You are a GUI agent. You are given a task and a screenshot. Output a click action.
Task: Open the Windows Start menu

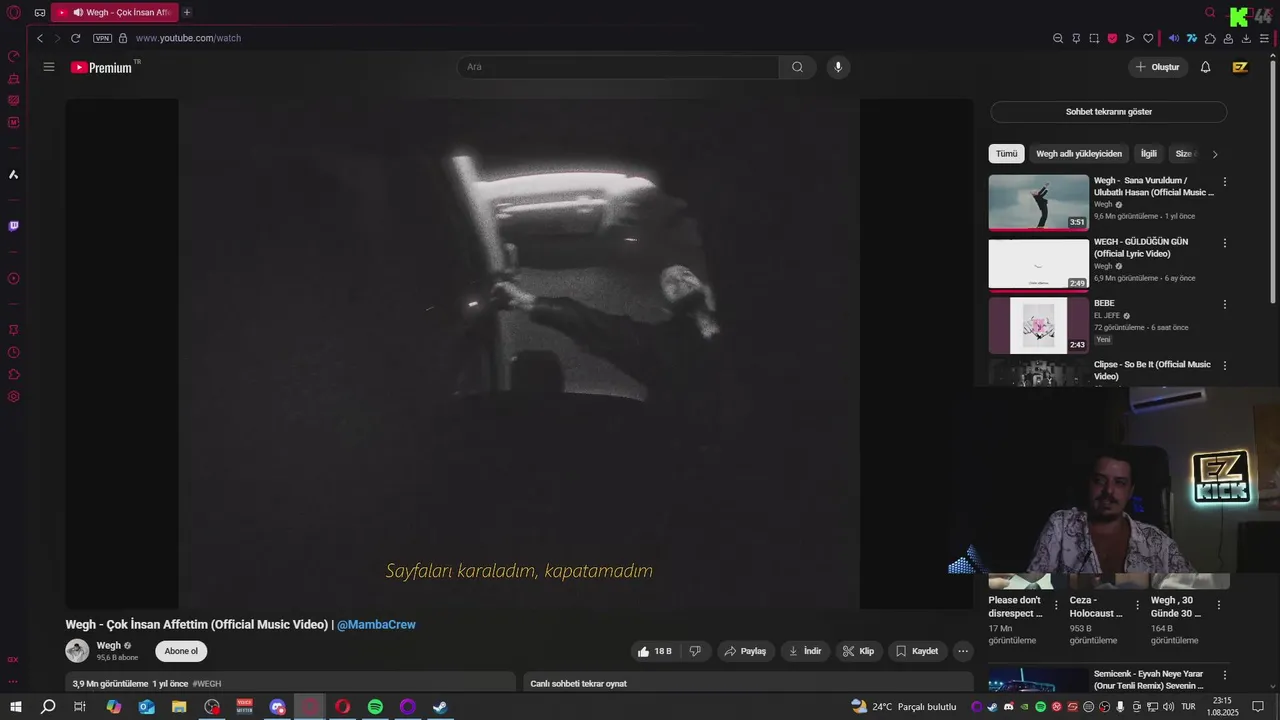[15, 707]
